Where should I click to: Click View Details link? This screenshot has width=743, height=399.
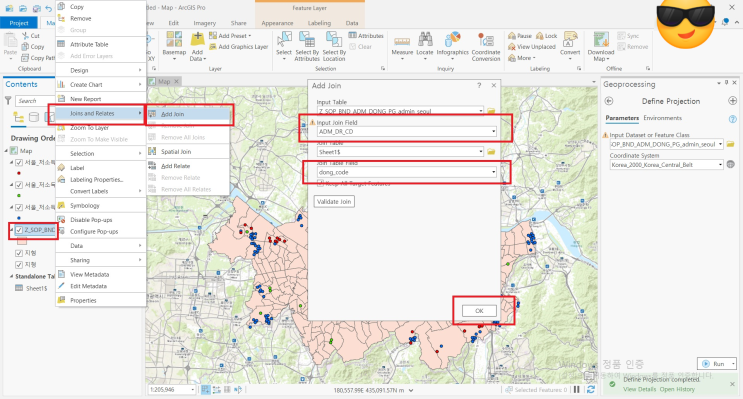[639, 389]
